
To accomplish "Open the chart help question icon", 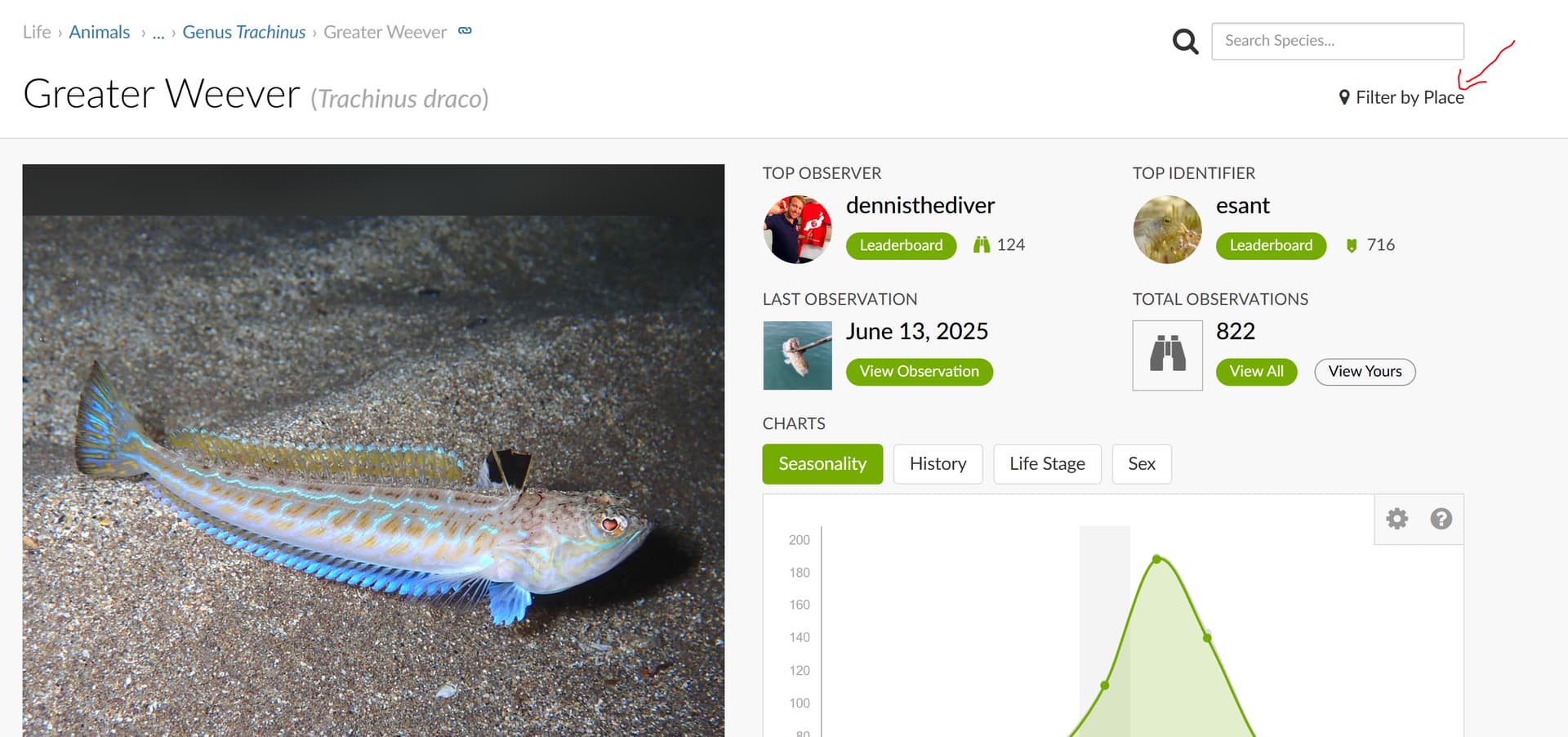I will [x=1441, y=519].
